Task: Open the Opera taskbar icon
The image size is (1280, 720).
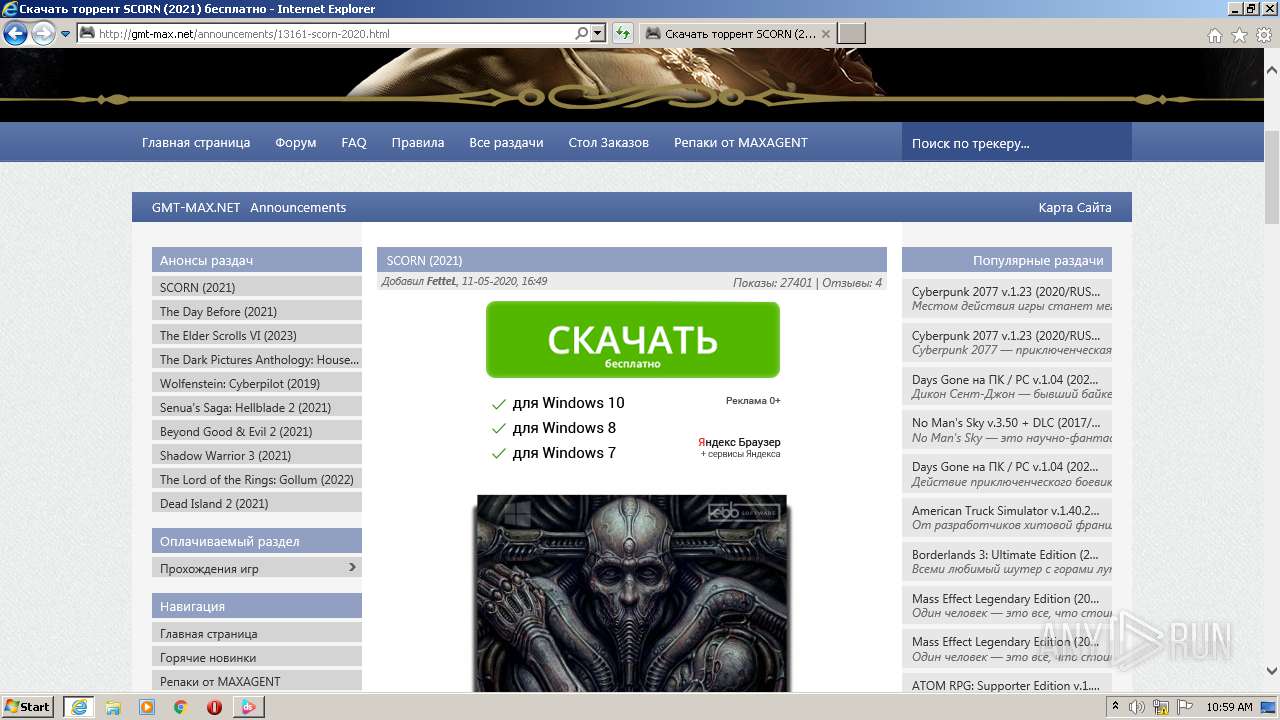Action: pos(215,706)
